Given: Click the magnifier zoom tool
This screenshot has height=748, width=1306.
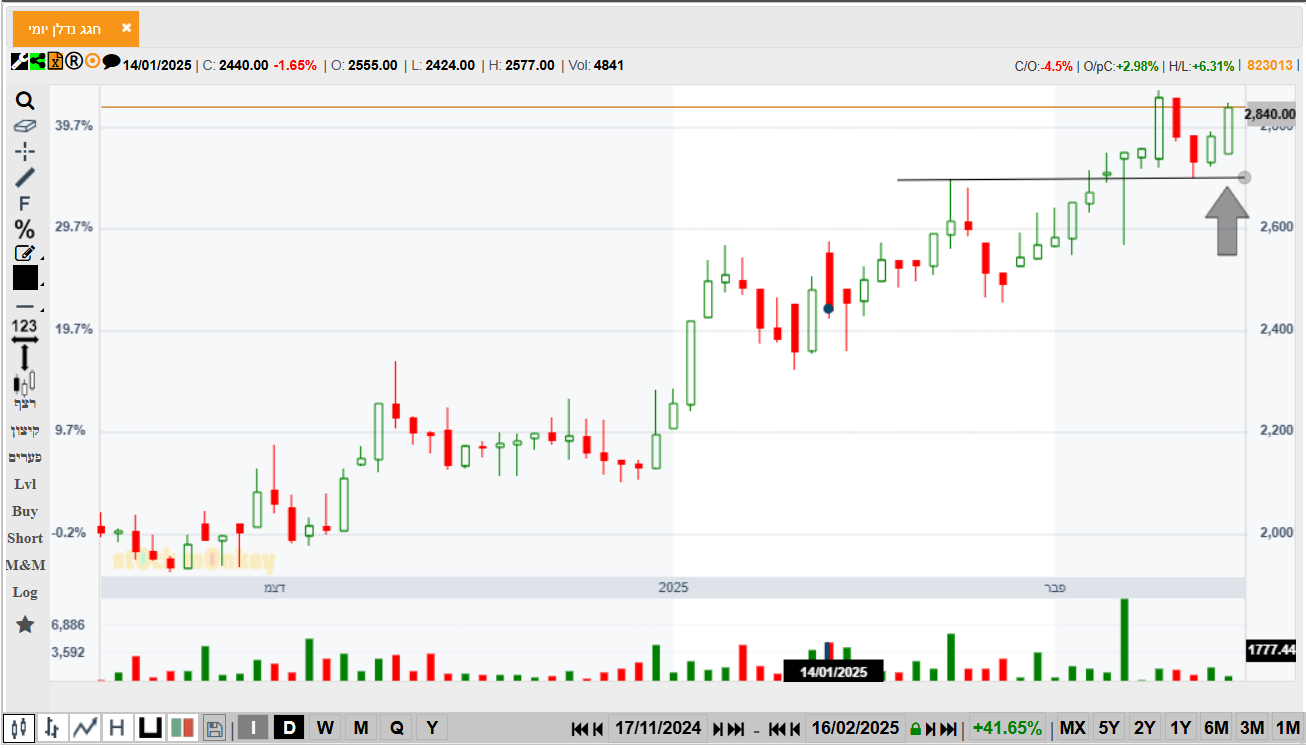Looking at the screenshot, I should (x=25, y=100).
